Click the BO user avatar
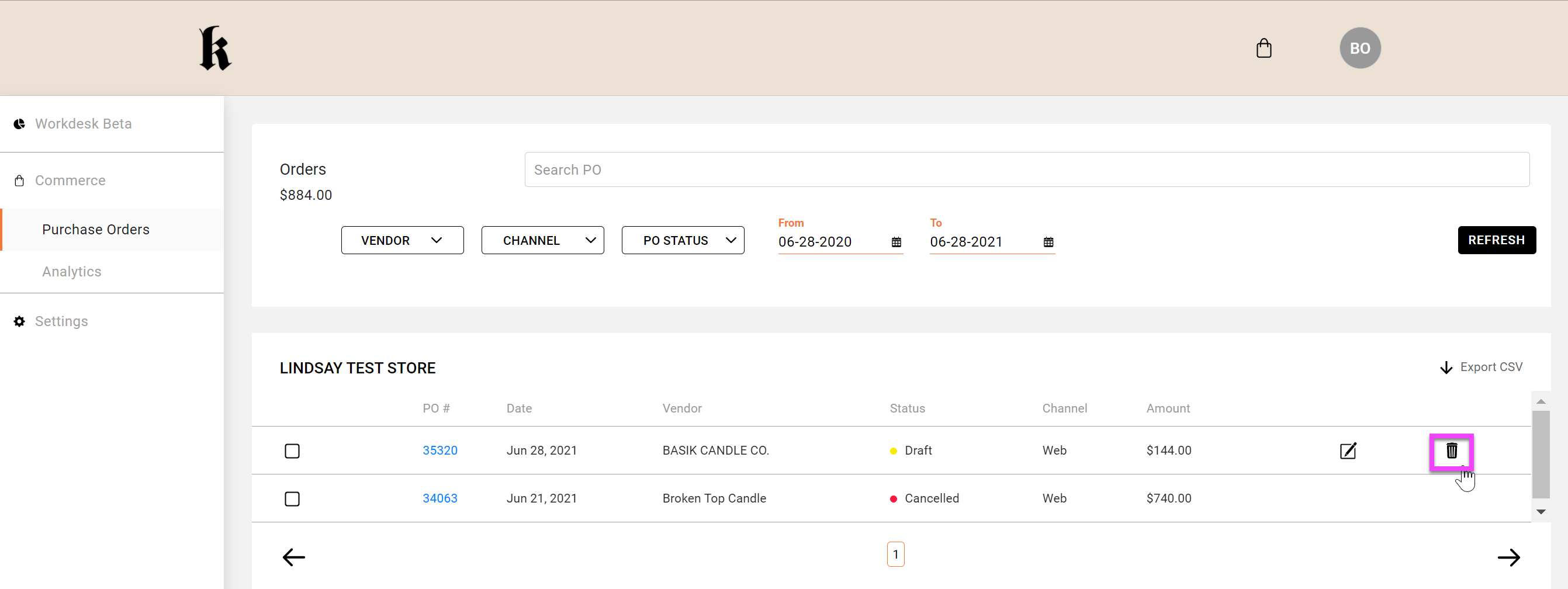1568x589 pixels. click(1359, 48)
